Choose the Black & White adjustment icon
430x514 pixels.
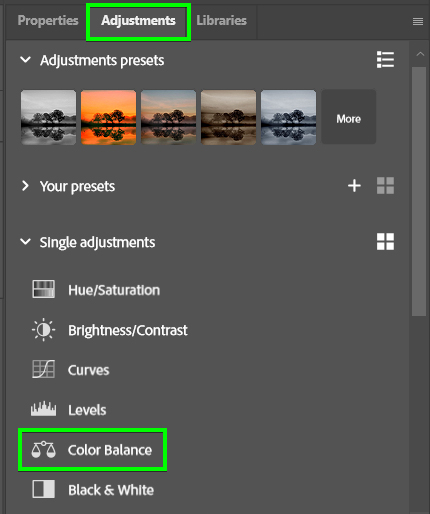pos(43,489)
